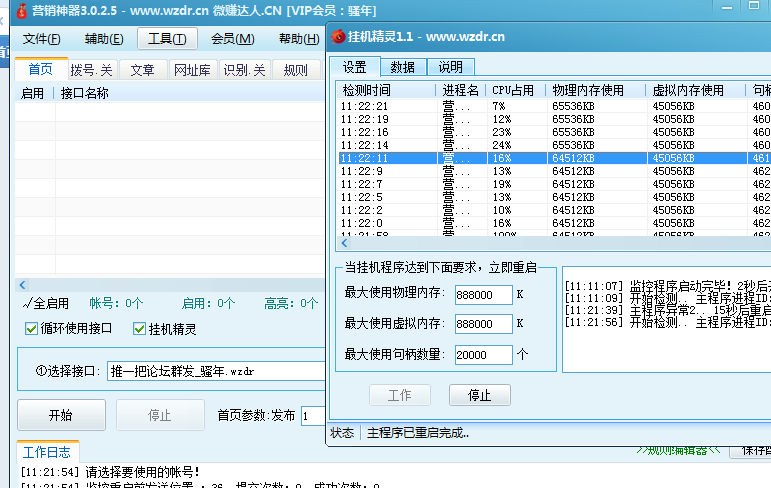Switch to the 拨号.关 tab
Viewport: 771px width, 488px height.
[x=91, y=70]
